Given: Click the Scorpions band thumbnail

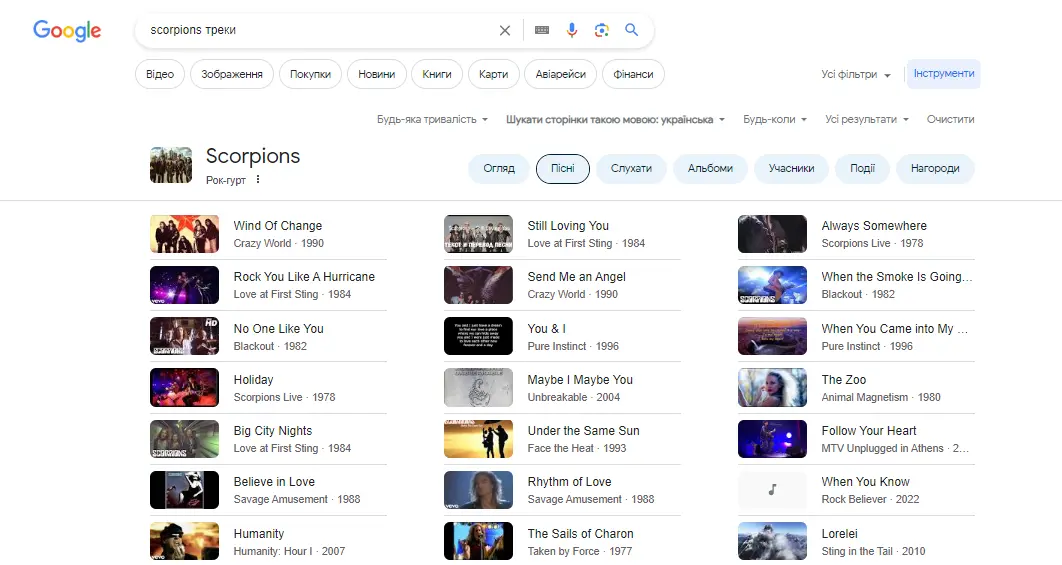Looking at the screenshot, I should (171, 165).
